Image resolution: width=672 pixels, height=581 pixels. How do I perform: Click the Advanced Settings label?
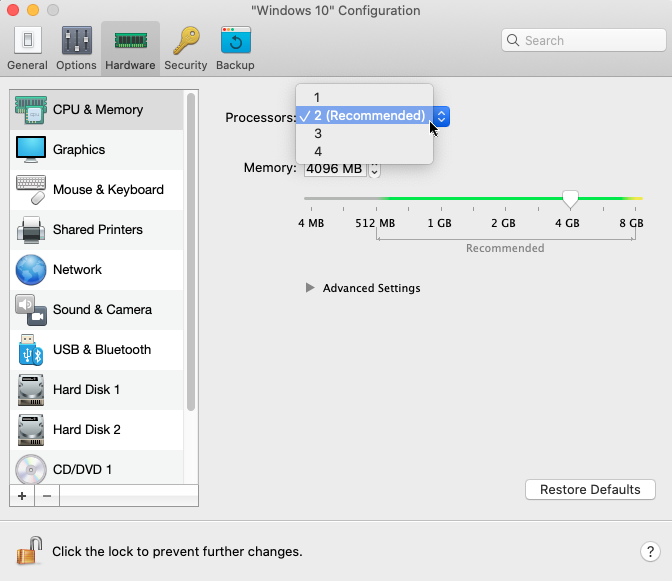(372, 288)
